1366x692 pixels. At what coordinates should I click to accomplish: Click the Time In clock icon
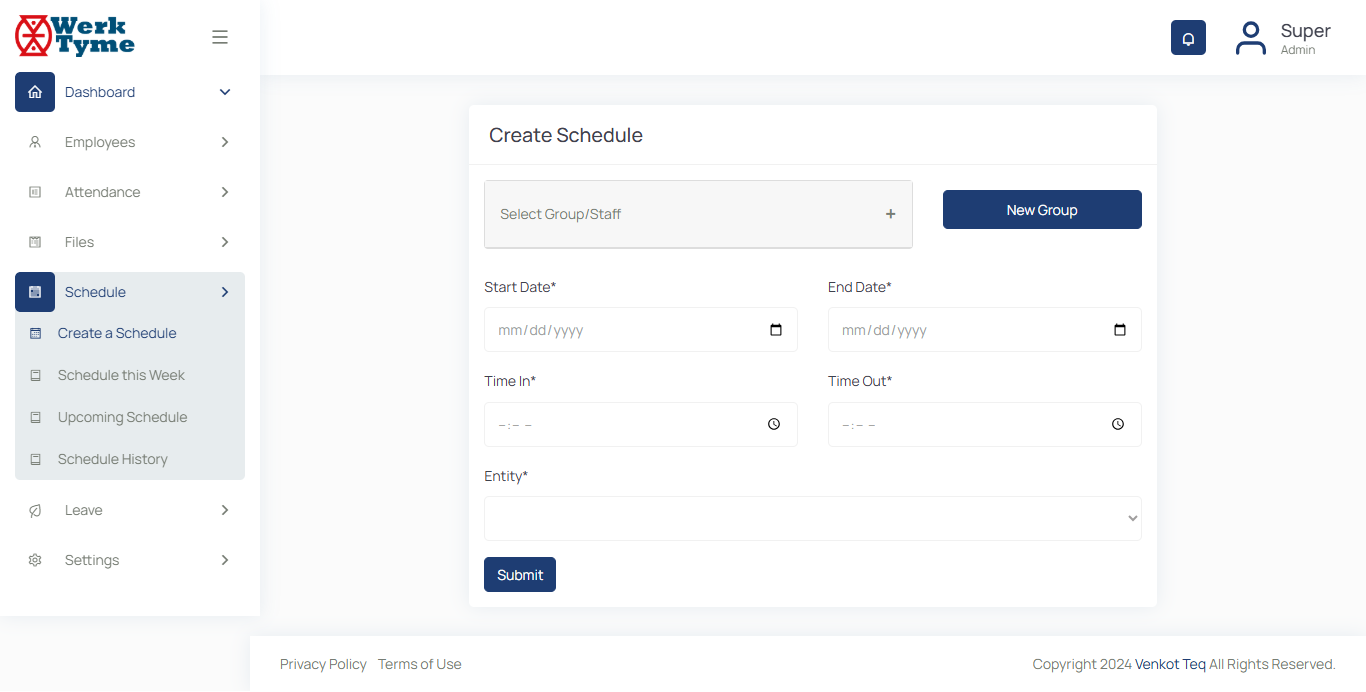[774, 424]
